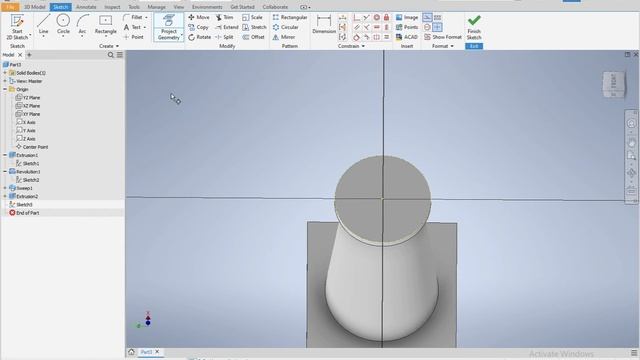Expand the Solid Bodies(1) node
Viewport: 640px width, 360px height.
(5, 73)
